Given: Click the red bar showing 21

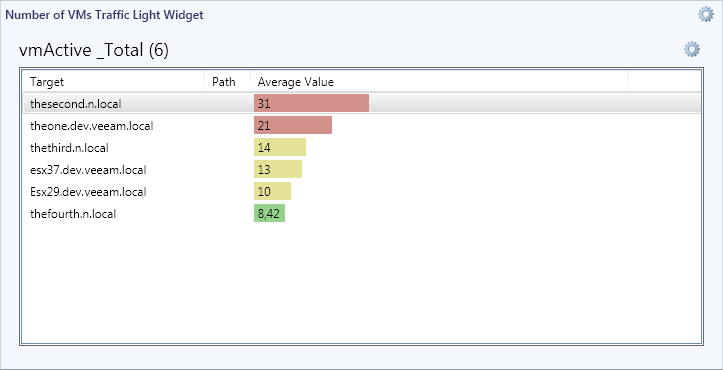Looking at the screenshot, I should tap(293, 125).
